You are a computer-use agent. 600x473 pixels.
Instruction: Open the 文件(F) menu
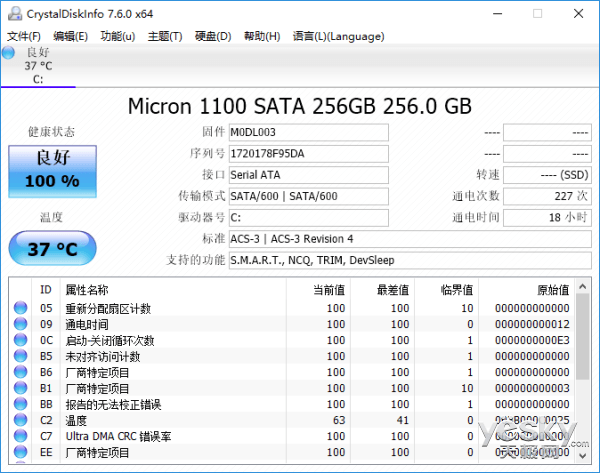(24, 36)
